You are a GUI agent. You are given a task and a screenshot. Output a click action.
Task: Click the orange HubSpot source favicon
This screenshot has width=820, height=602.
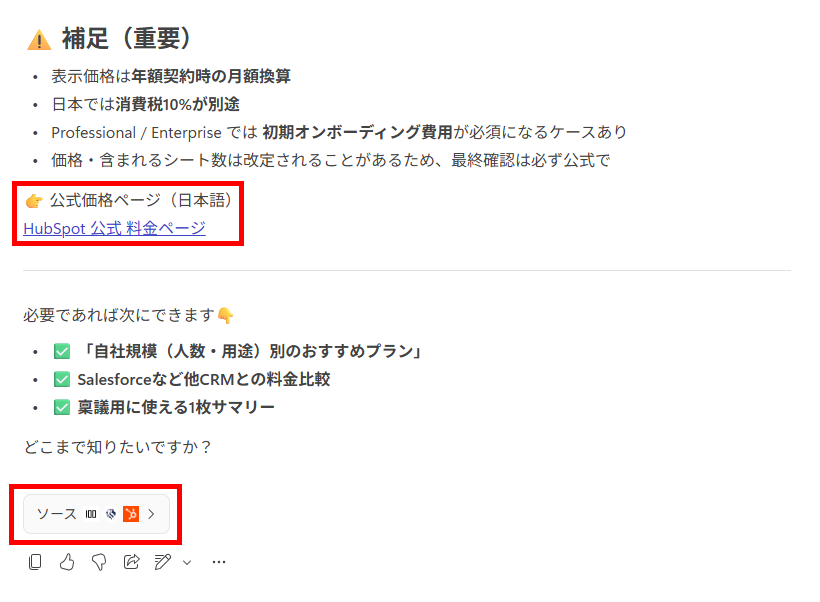coord(131,514)
